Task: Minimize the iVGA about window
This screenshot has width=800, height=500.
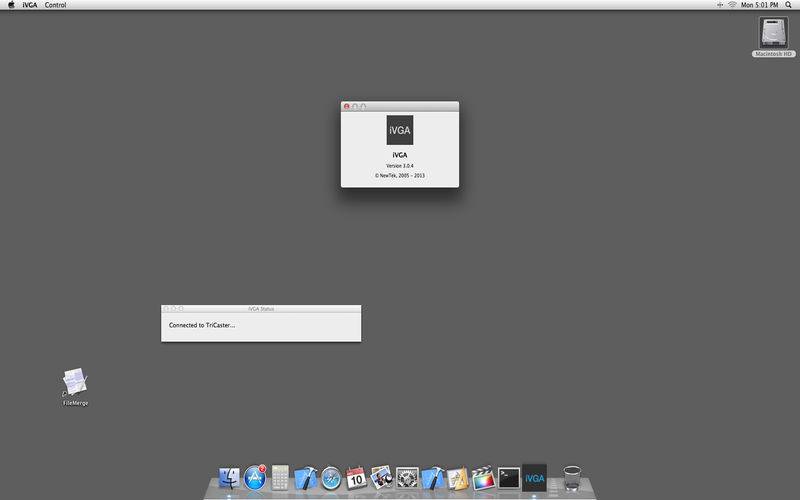Action: tap(355, 106)
